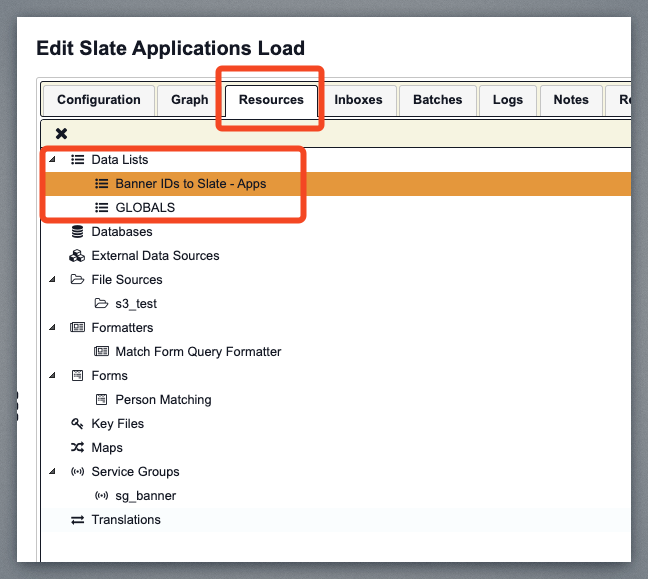Collapse the Service Groups node

tap(52, 471)
